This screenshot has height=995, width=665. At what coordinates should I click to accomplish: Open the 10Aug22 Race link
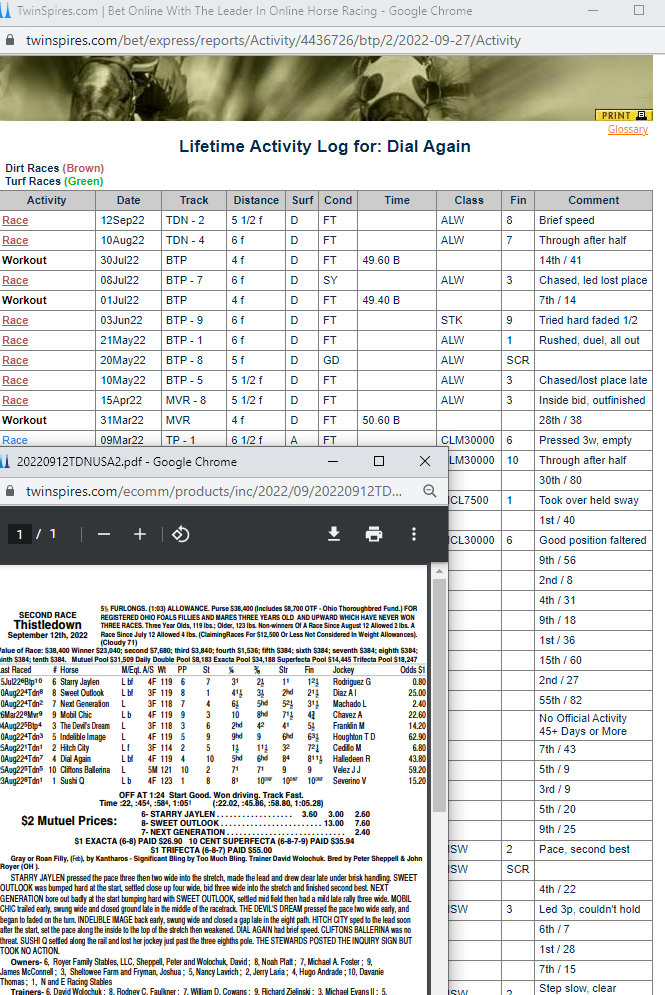click(15, 241)
